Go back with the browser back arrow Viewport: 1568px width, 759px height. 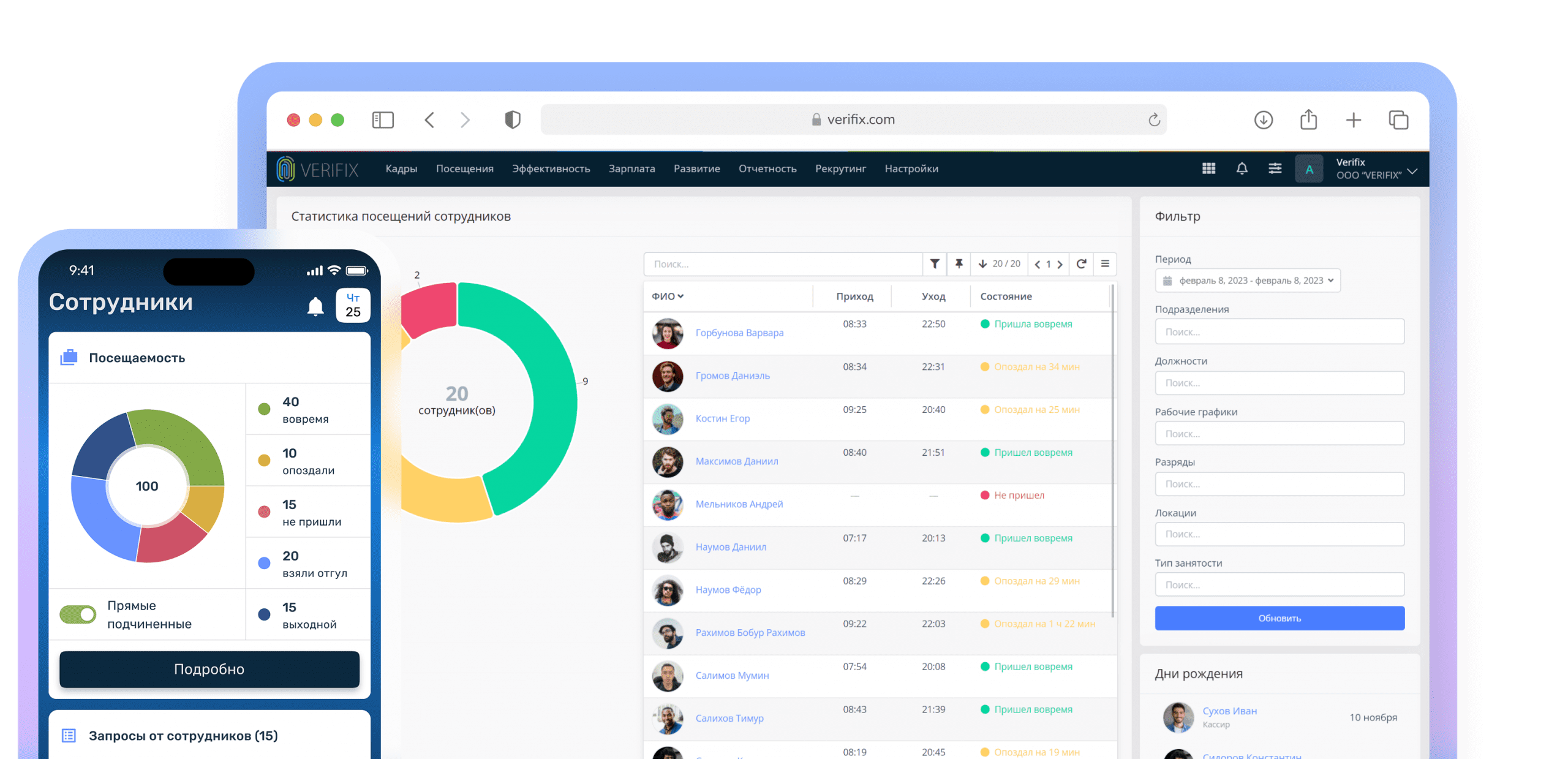(429, 119)
